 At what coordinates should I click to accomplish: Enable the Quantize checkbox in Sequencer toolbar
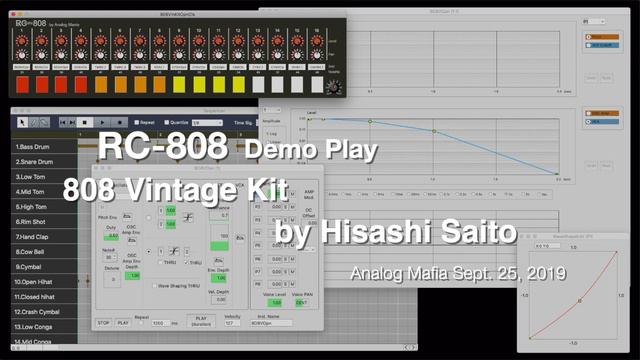pos(167,122)
